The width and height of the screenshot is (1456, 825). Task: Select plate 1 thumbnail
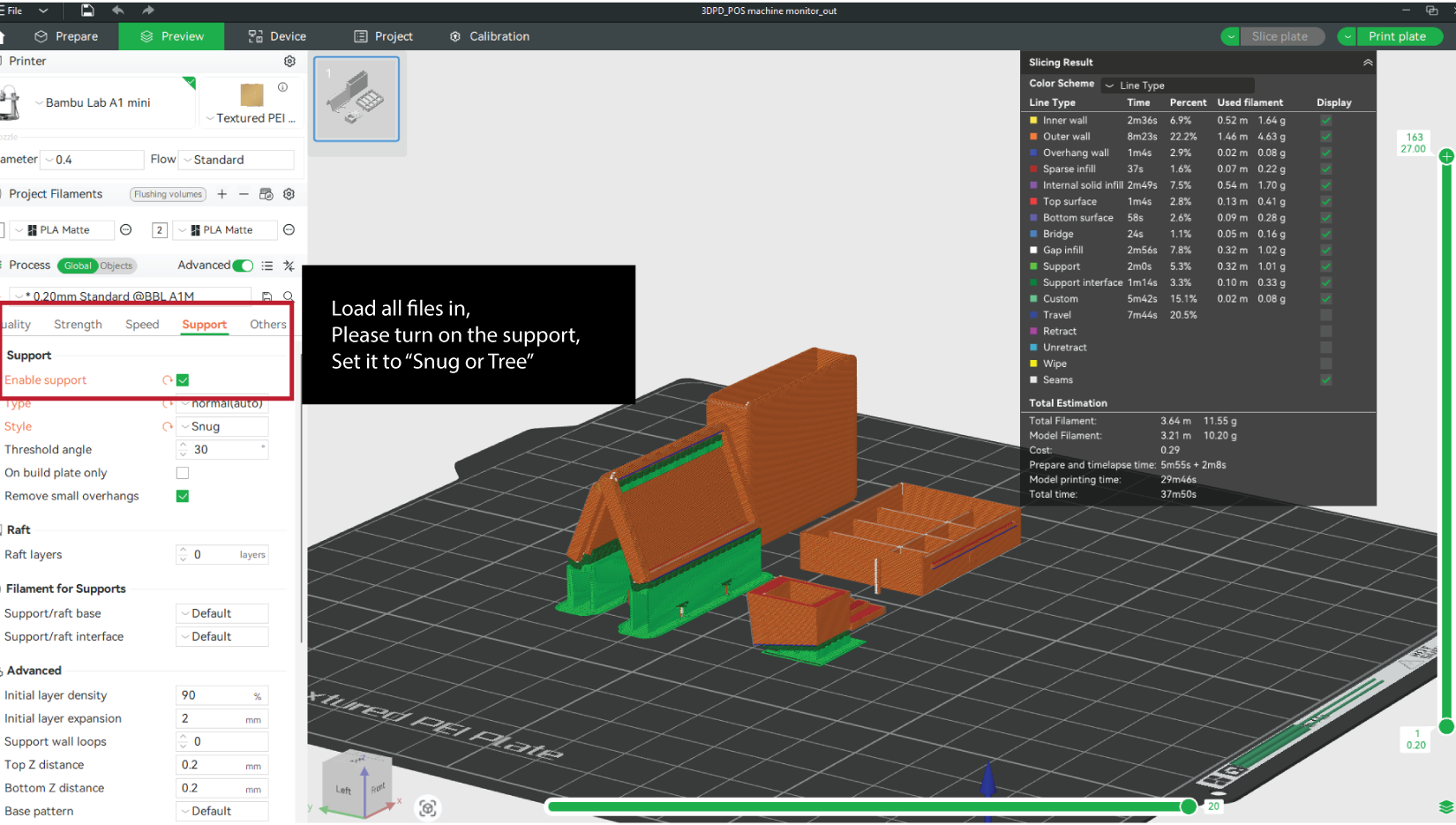tap(356, 99)
